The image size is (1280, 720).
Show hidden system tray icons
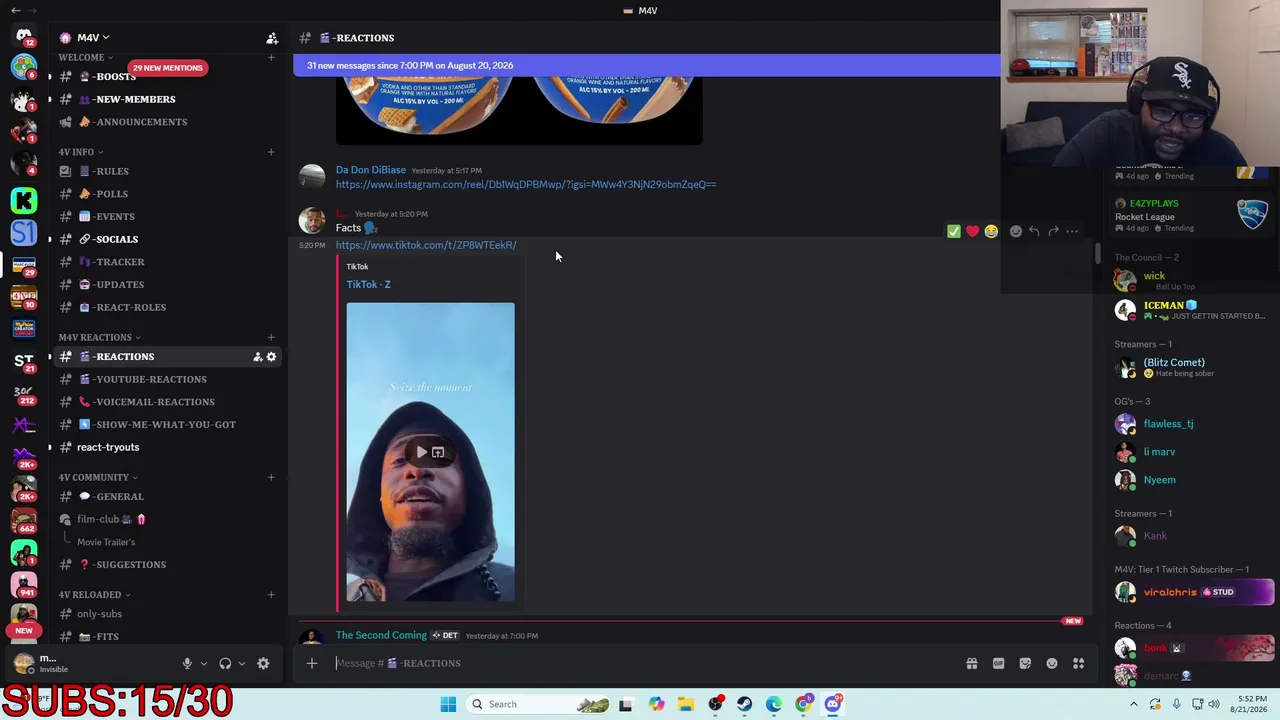pyautogui.click(x=1134, y=704)
